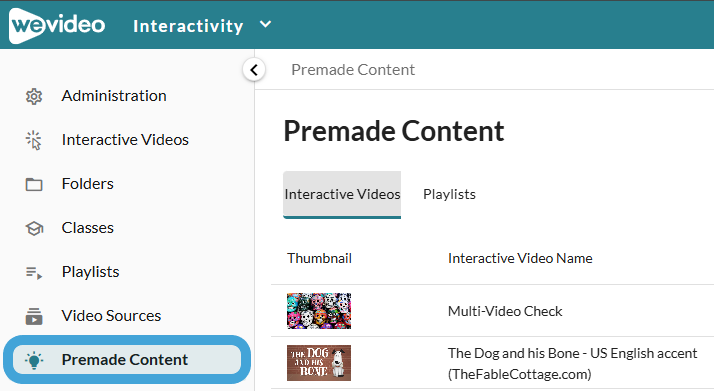This screenshot has height=391, width=714.
Task: Click the Folders folder icon
Action: pos(34,184)
